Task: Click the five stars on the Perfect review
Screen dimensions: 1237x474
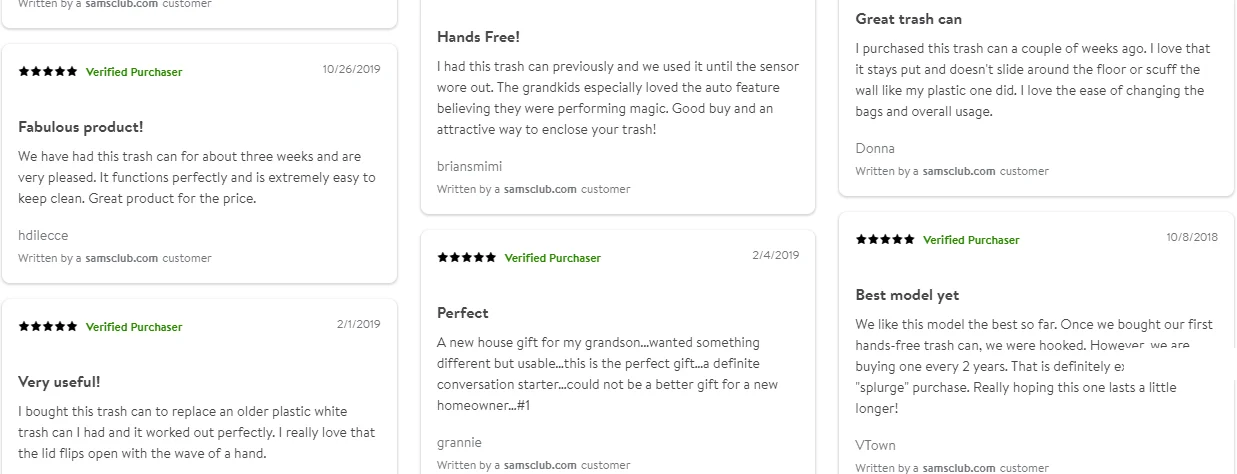Action: pos(467,258)
